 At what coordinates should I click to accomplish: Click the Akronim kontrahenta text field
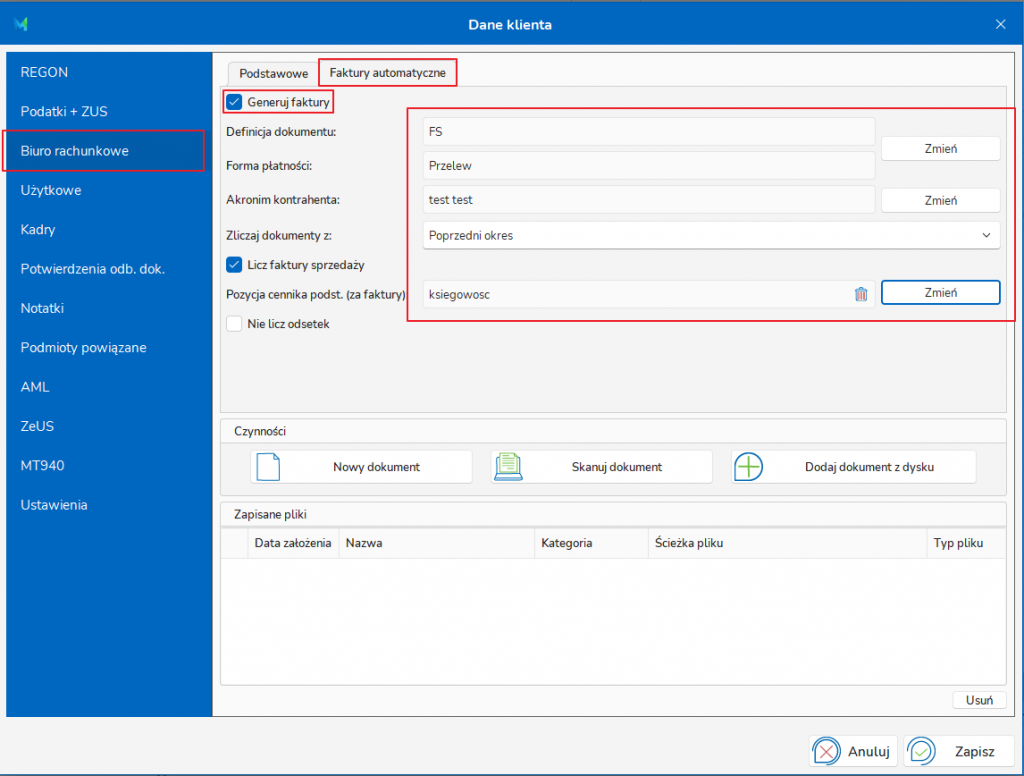click(647, 200)
